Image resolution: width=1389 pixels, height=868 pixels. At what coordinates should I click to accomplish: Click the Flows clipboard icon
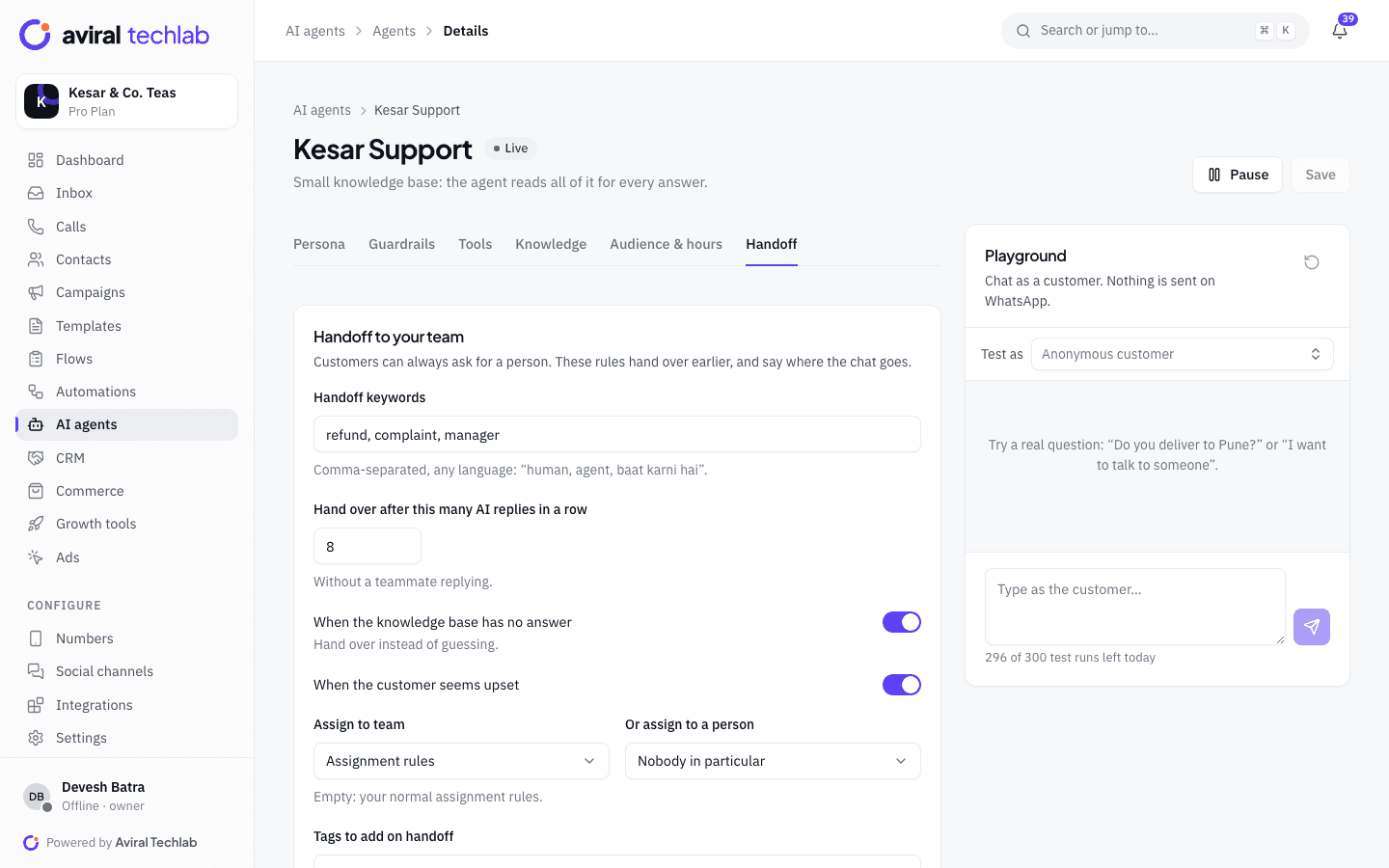36,359
